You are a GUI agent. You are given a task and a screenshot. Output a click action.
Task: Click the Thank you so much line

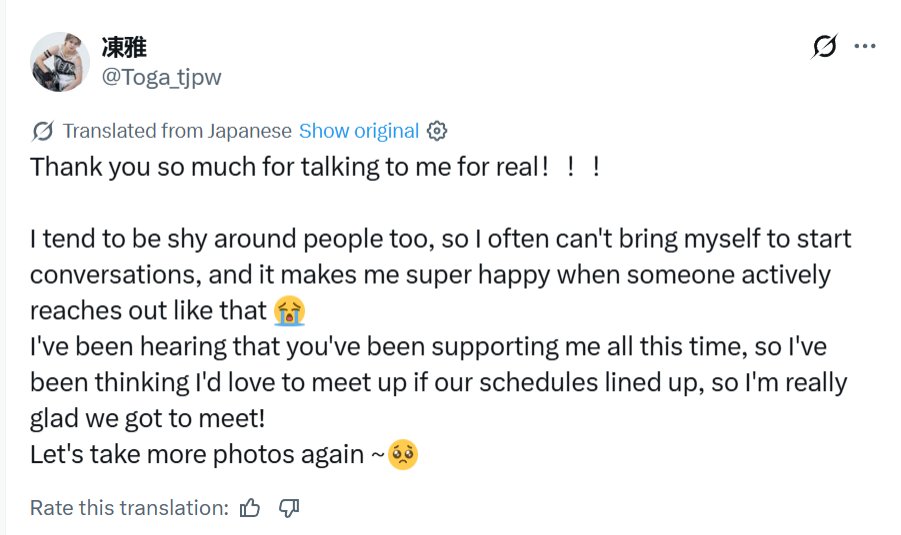click(x=315, y=167)
